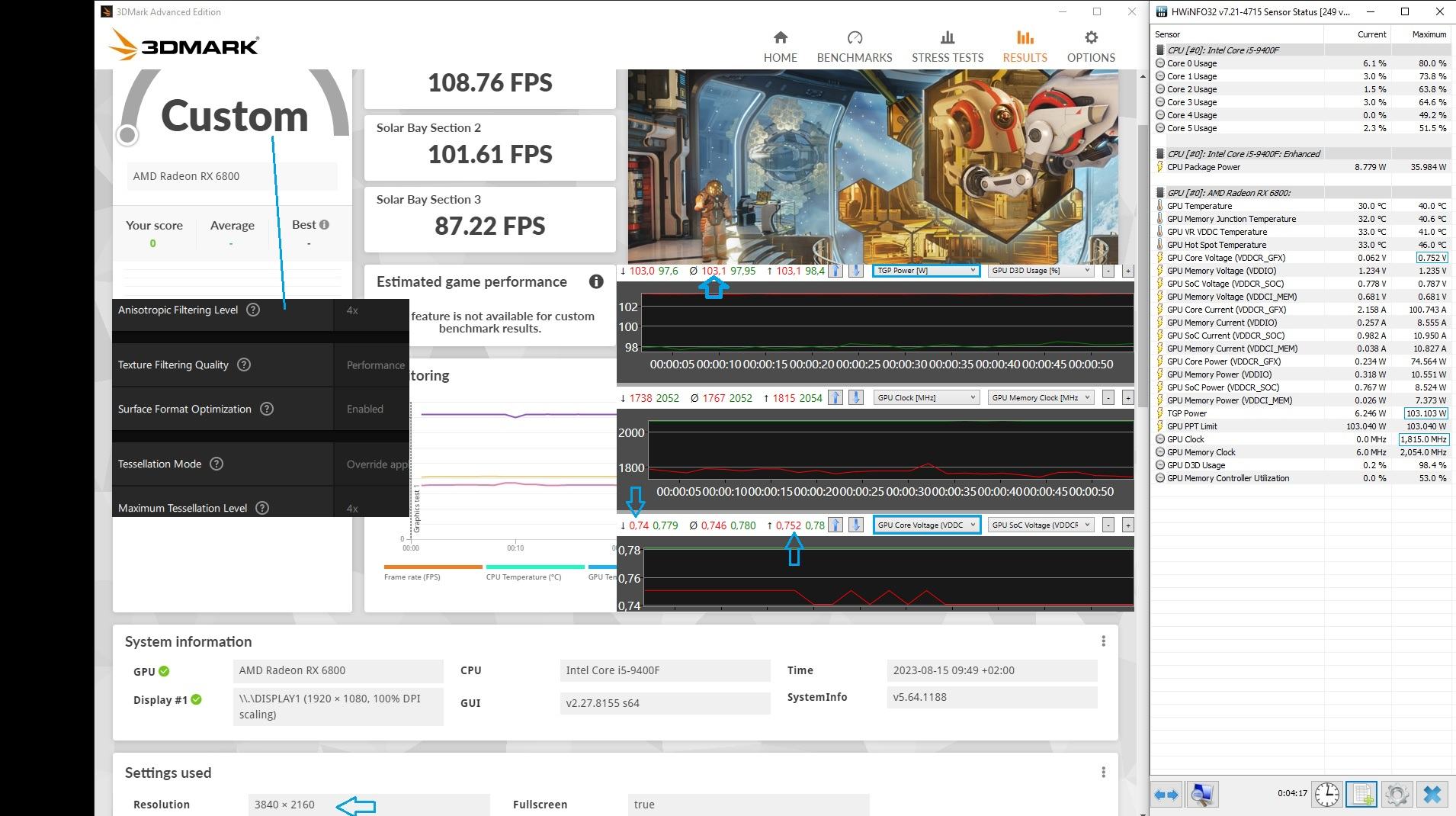
Task: Click the up arrow button in TGP Power row
Action: pos(835,271)
